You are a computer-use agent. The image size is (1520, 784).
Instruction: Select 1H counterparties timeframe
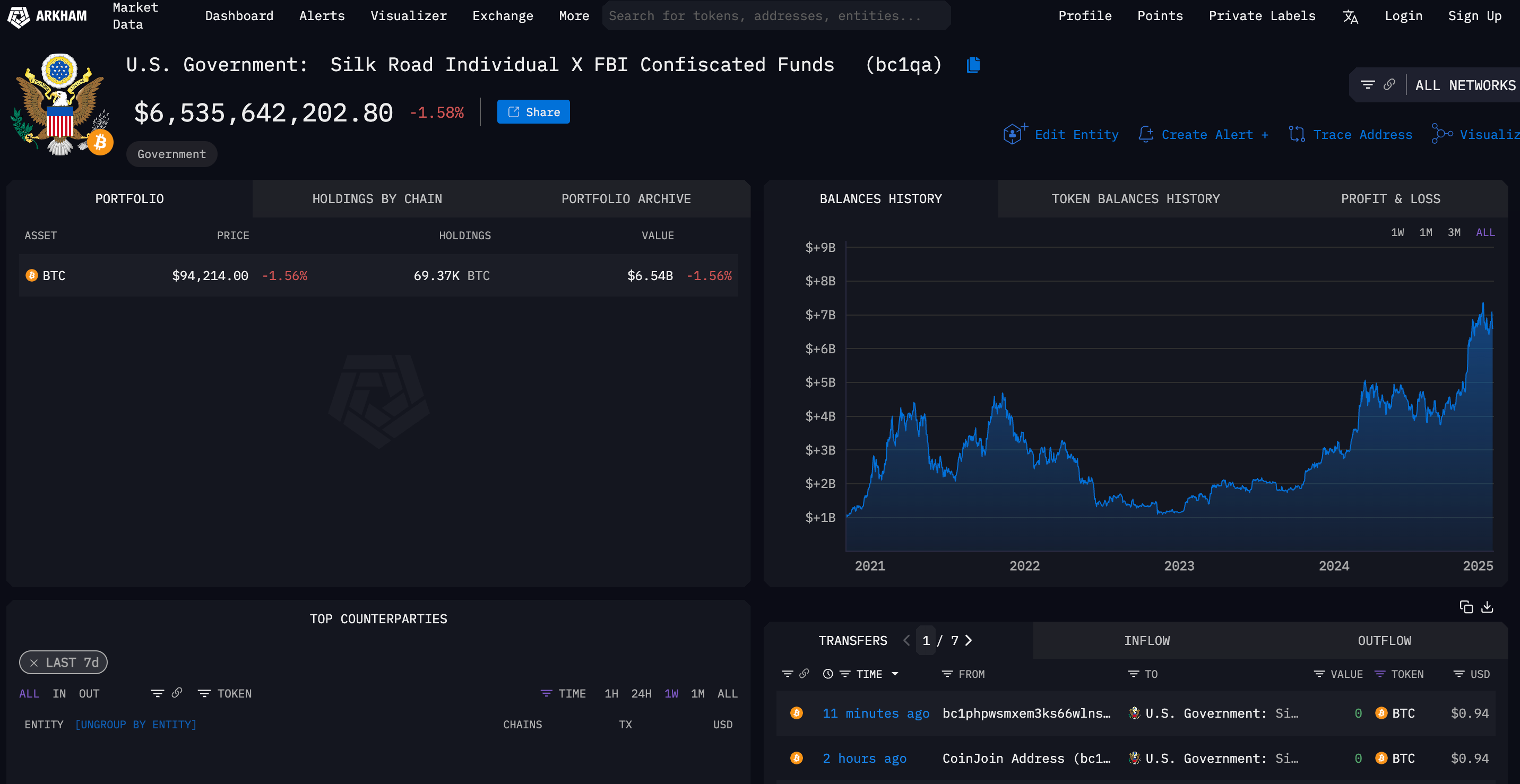pos(611,694)
